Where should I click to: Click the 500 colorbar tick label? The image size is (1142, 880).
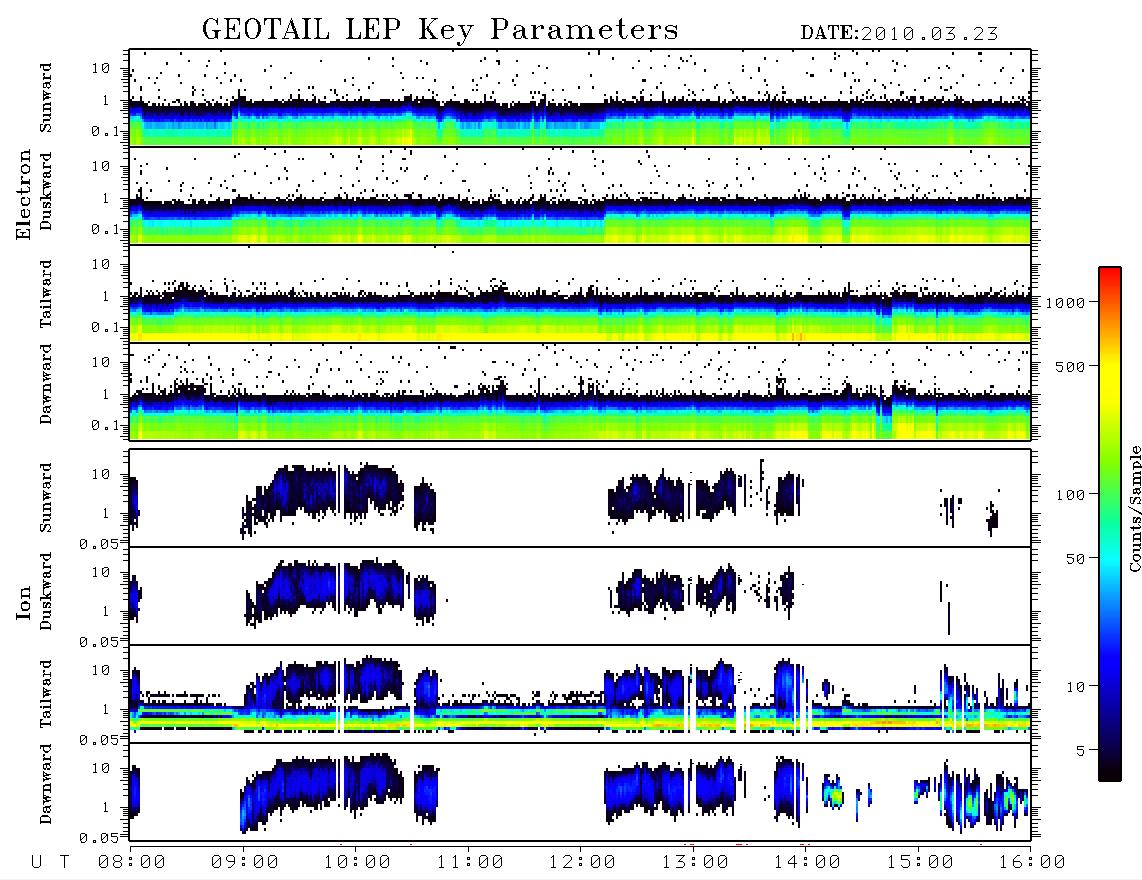(1070, 367)
